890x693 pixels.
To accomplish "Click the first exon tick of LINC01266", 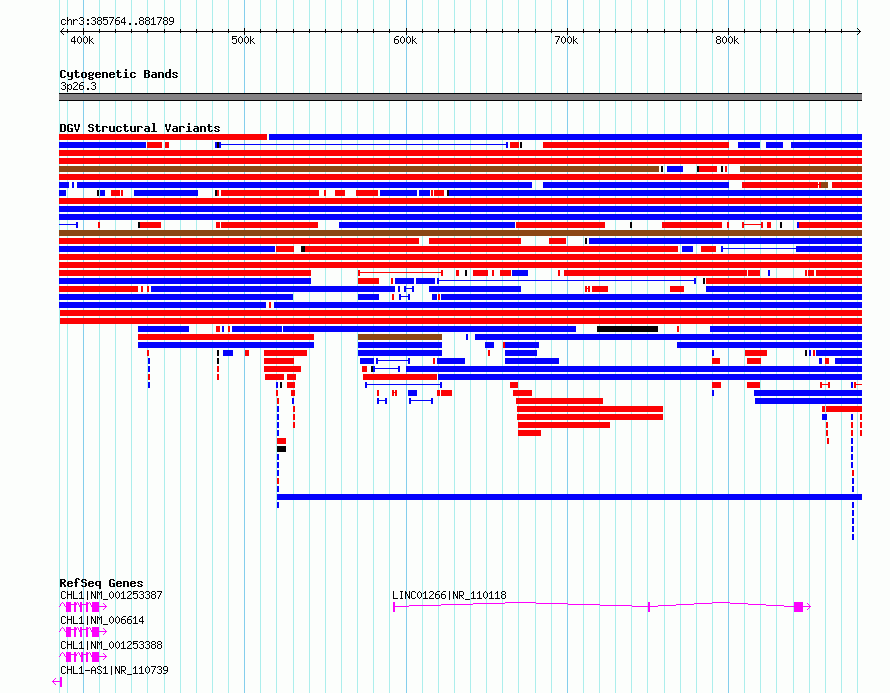I will pos(394,607).
